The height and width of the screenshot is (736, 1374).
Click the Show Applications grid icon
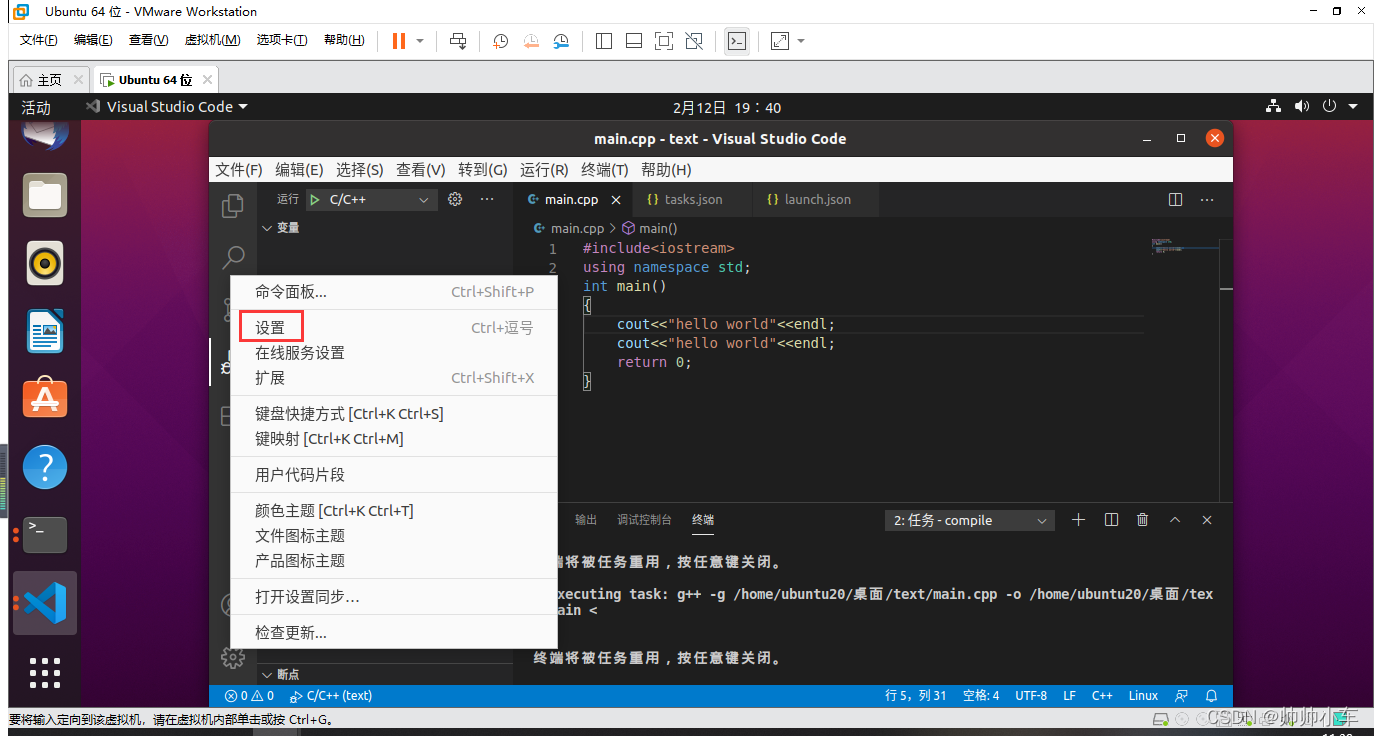[x=45, y=672]
